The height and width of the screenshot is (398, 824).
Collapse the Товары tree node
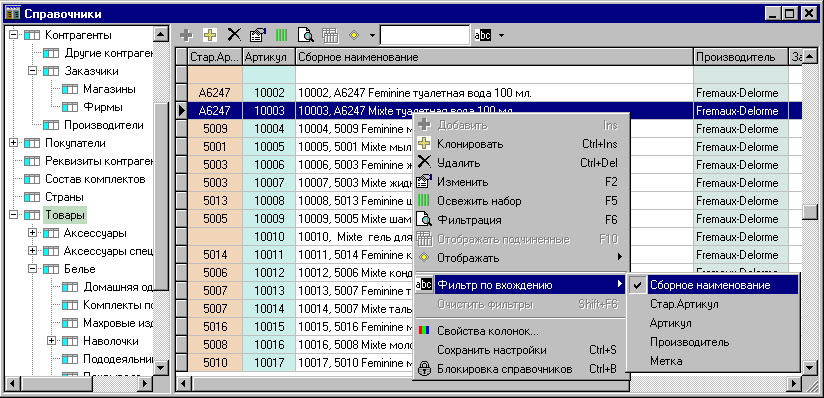point(13,215)
